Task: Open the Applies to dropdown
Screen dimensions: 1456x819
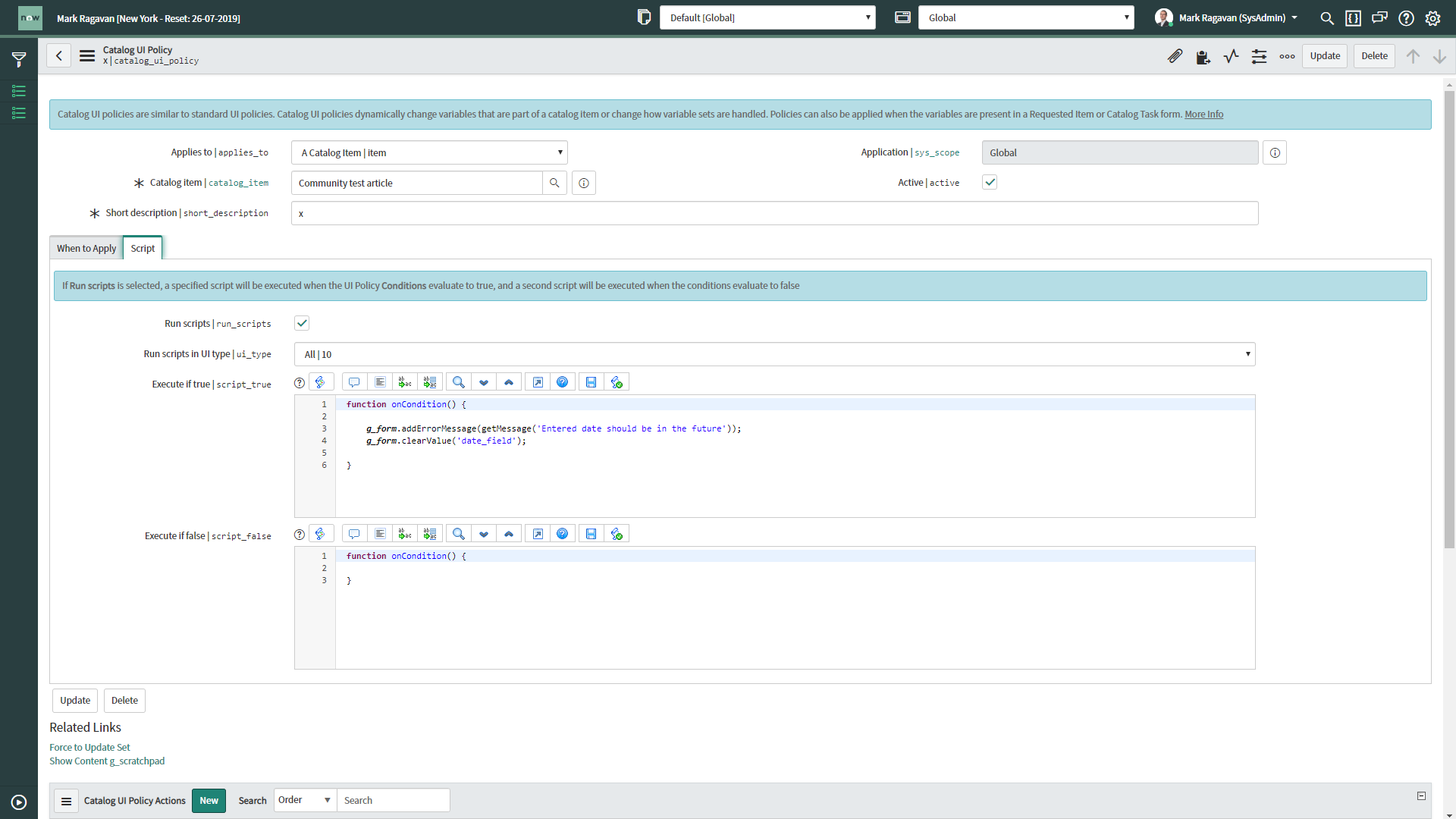Action: pos(428,152)
